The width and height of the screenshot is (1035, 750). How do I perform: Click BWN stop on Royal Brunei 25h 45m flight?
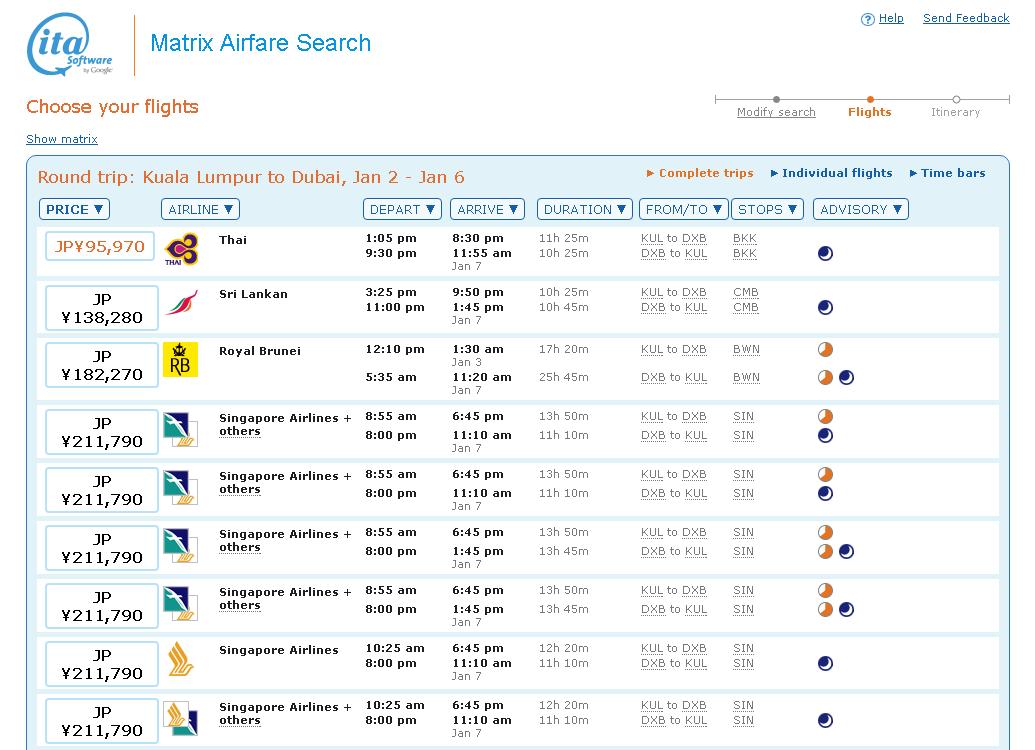click(x=746, y=378)
